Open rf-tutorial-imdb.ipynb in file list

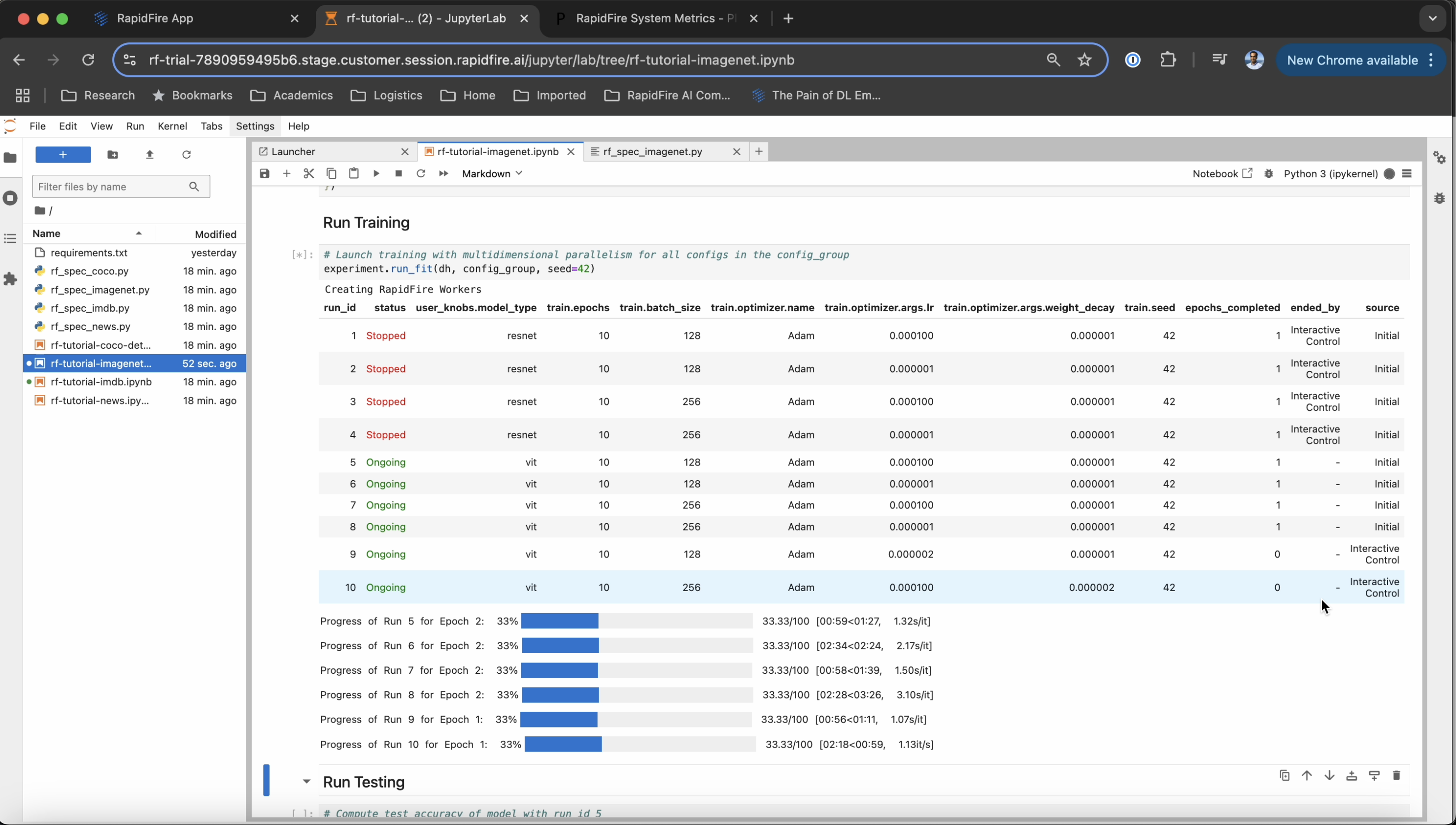(135, 381)
